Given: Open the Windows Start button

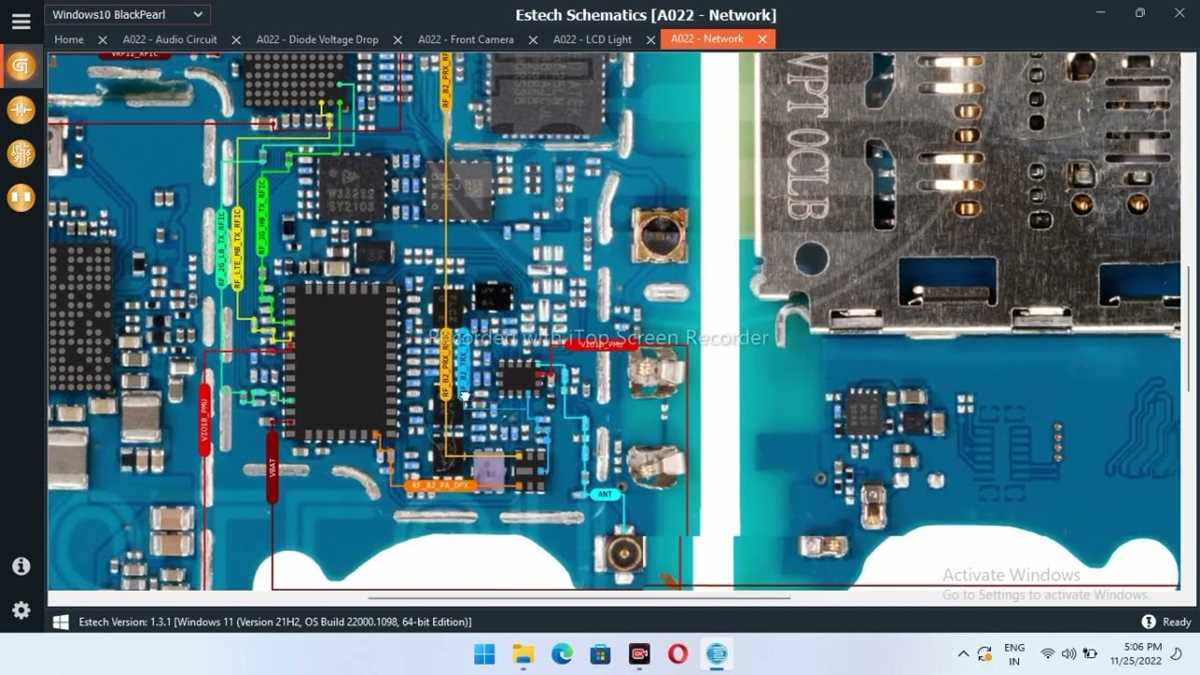Looking at the screenshot, I should click(484, 654).
